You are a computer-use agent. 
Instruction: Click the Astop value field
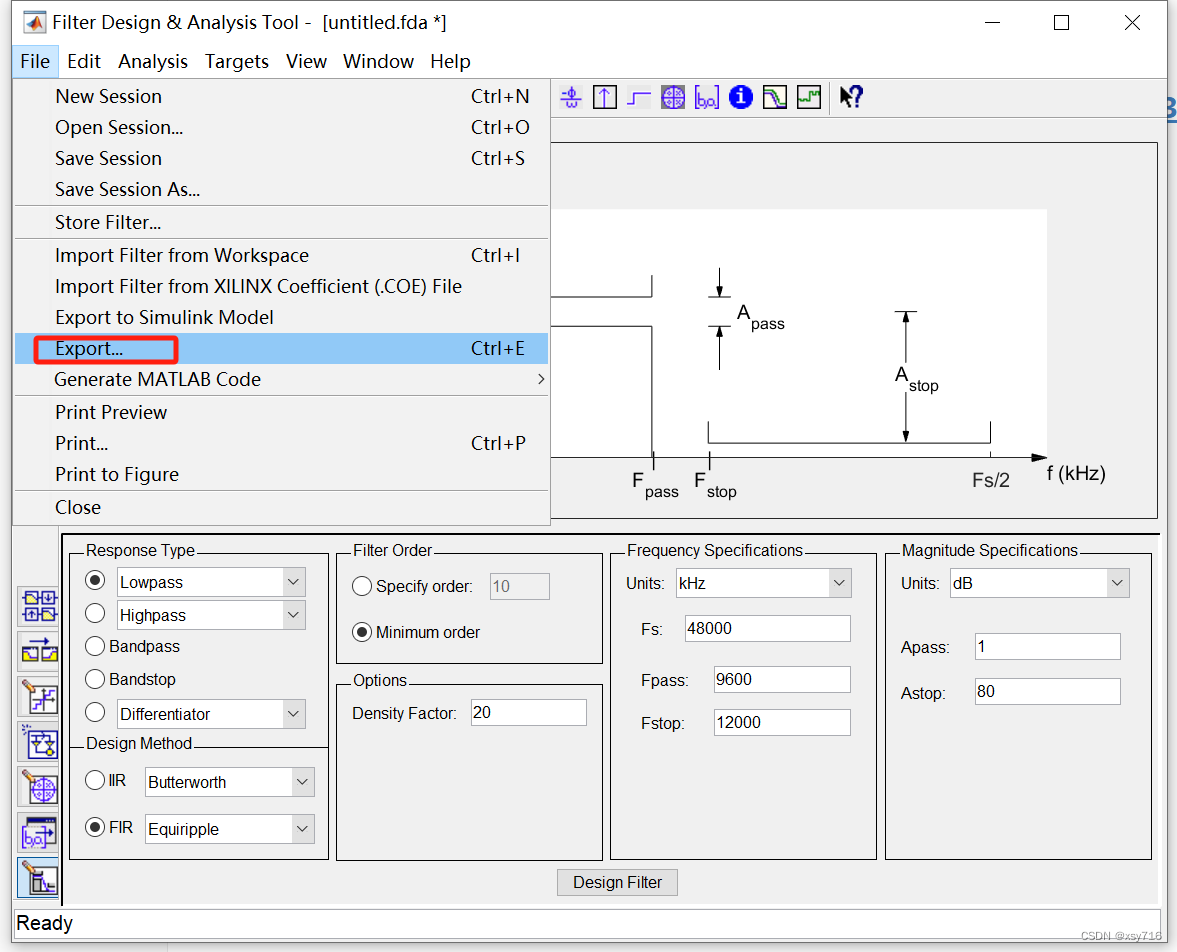tap(1047, 691)
